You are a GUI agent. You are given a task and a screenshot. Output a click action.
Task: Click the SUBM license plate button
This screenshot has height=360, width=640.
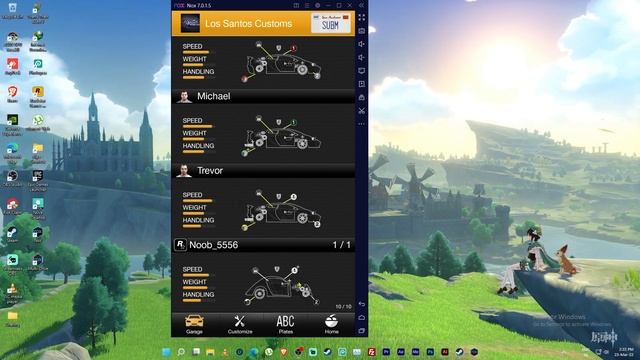coord(330,23)
